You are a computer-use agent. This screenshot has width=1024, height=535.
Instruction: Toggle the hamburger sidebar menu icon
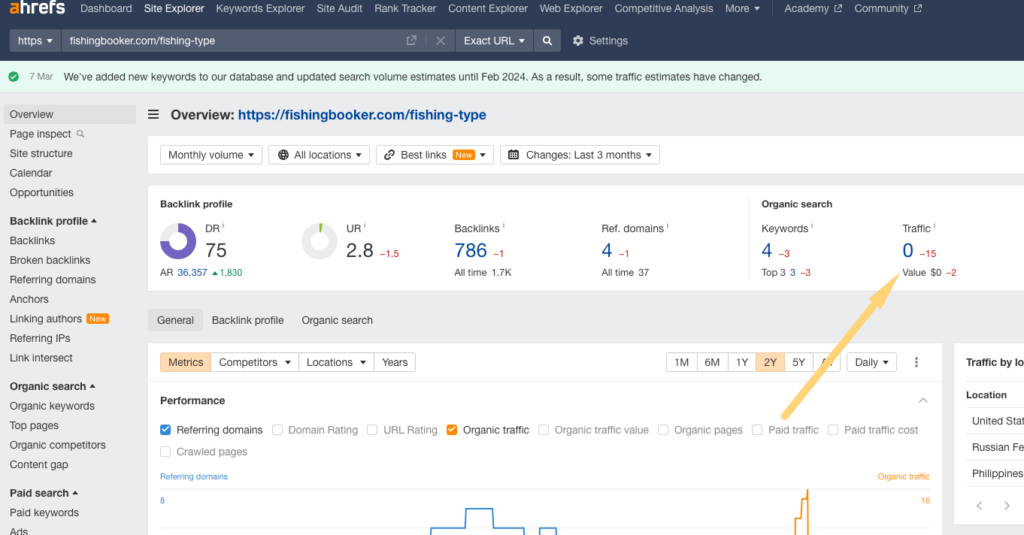coord(153,115)
